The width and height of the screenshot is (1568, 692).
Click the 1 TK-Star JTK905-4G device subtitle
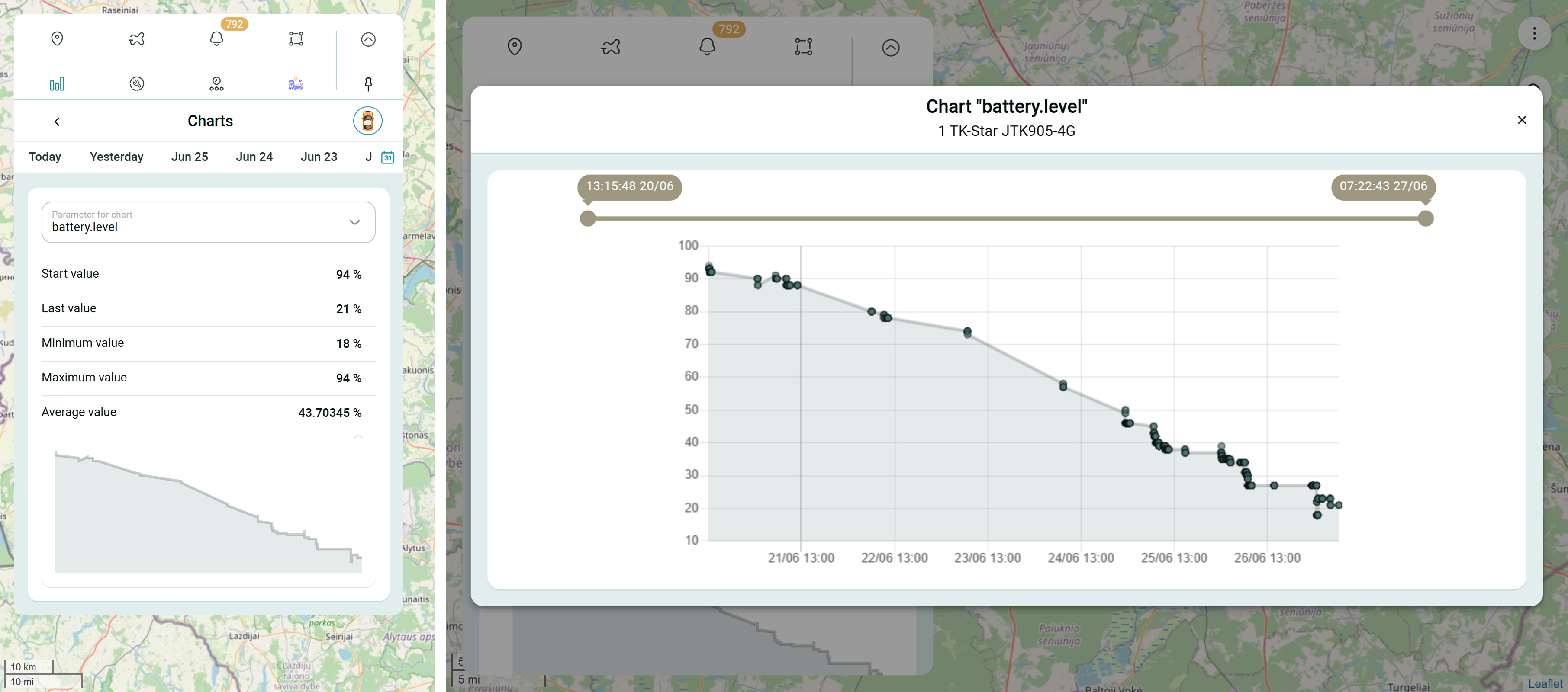(x=1006, y=131)
